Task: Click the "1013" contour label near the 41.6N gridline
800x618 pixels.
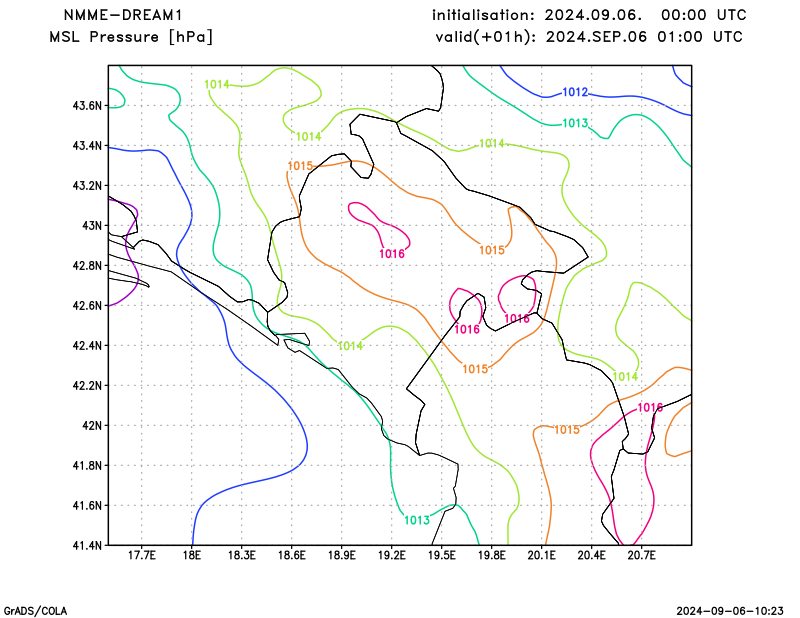Action: (417, 520)
